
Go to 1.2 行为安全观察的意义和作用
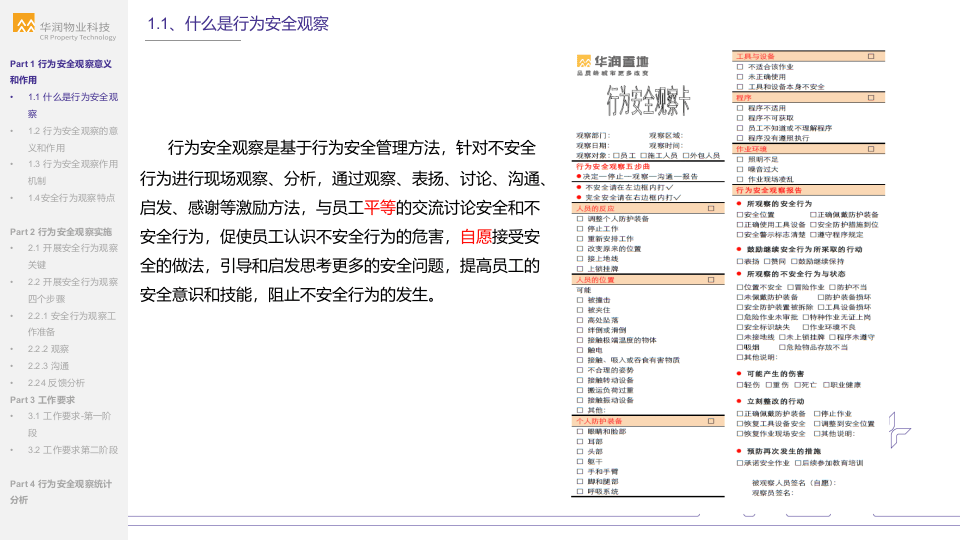(x=72, y=139)
